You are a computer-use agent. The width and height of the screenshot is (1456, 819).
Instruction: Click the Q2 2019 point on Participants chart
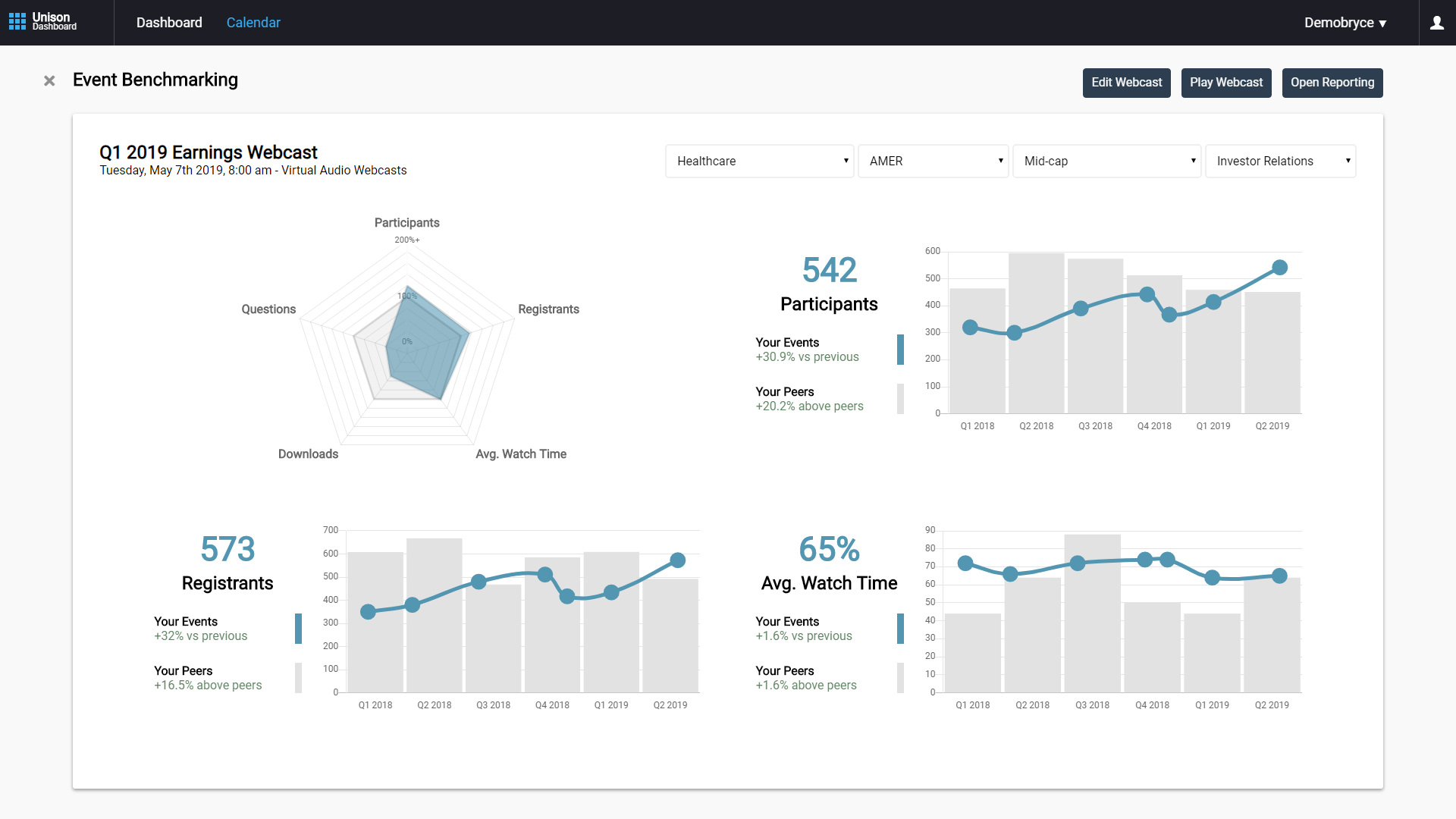pyautogui.click(x=1279, y=268)
